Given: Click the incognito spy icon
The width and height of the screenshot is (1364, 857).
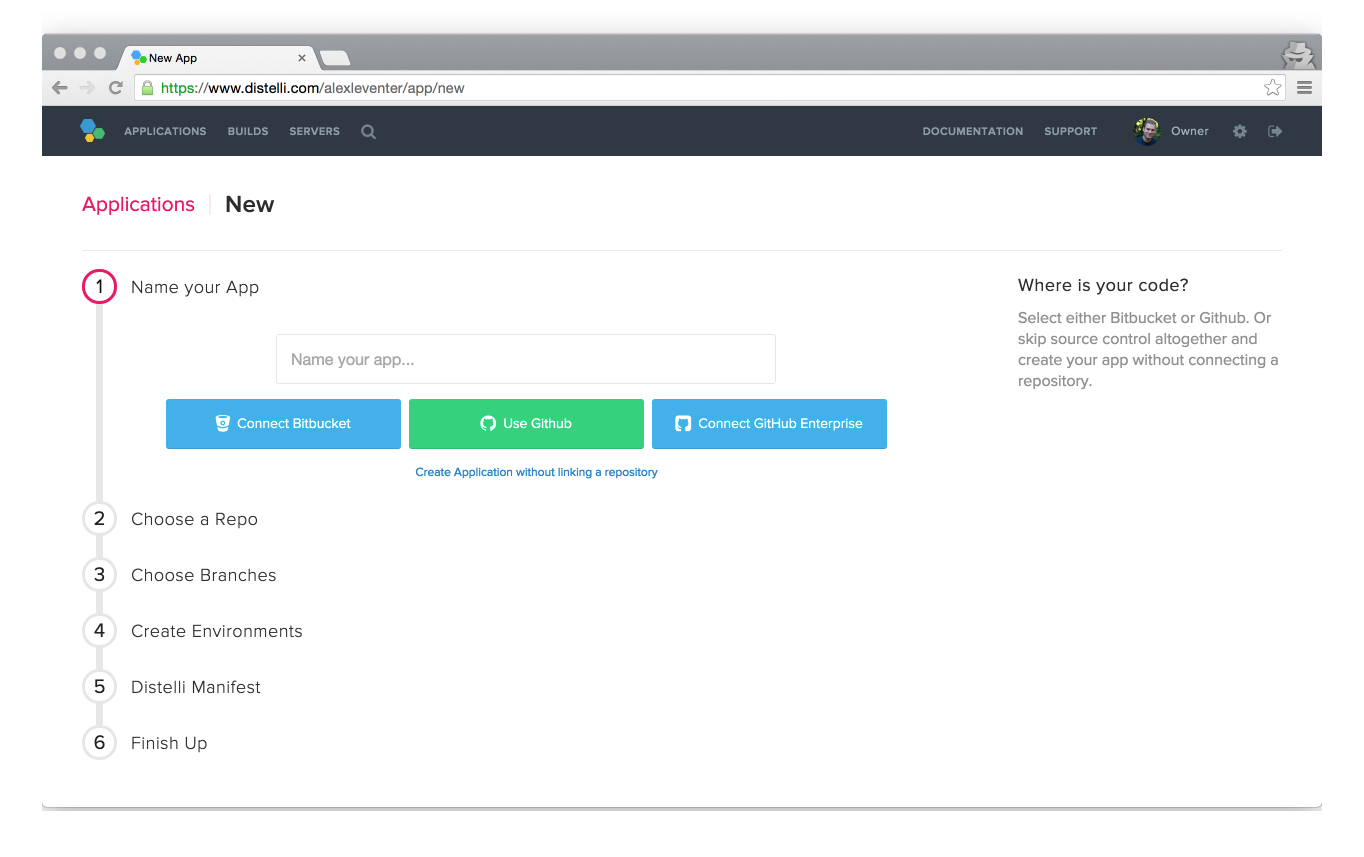Looking at the screenshot, I should [1297, 54].
